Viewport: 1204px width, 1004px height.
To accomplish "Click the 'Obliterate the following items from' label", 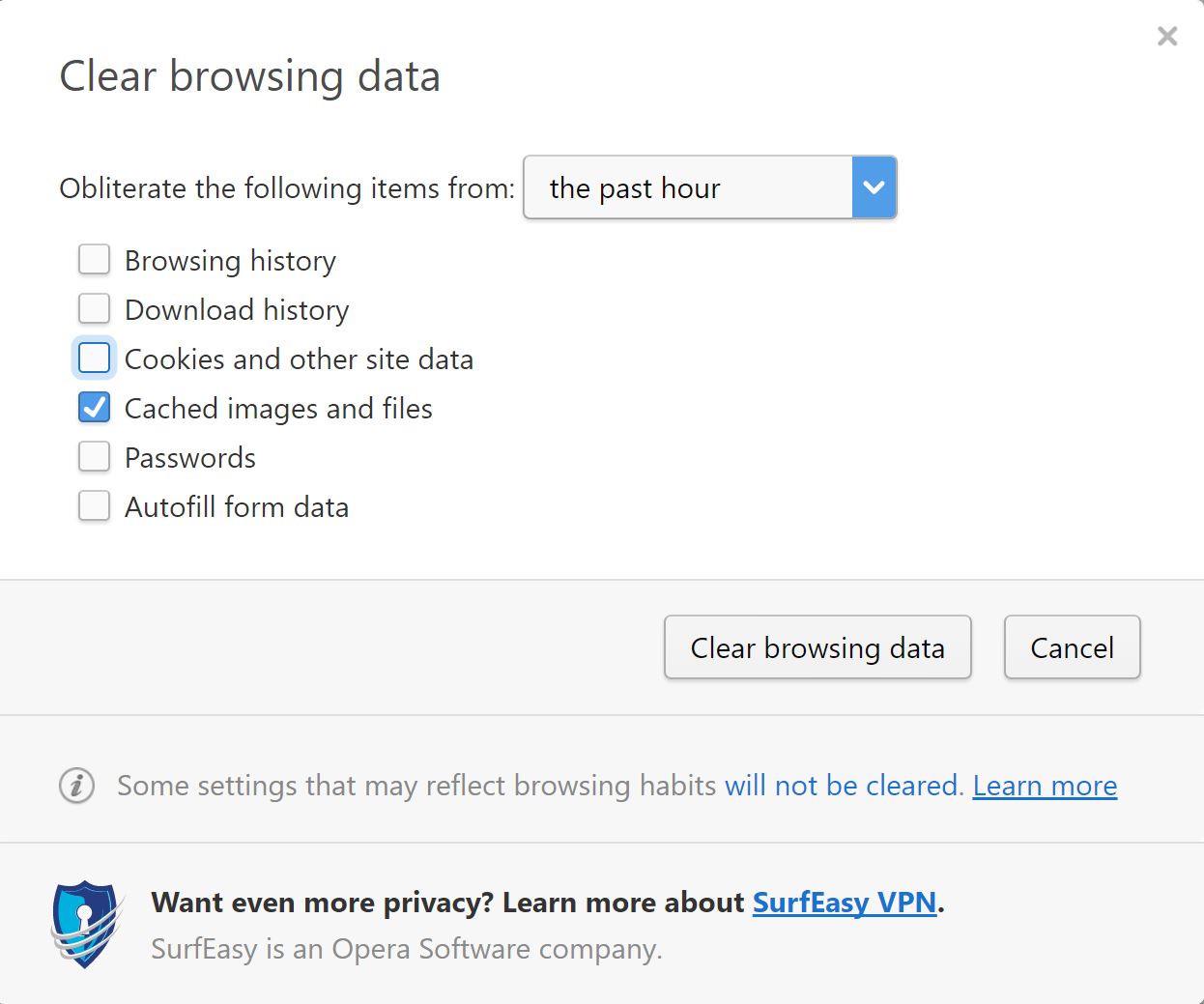I will (x=287, y=188).
